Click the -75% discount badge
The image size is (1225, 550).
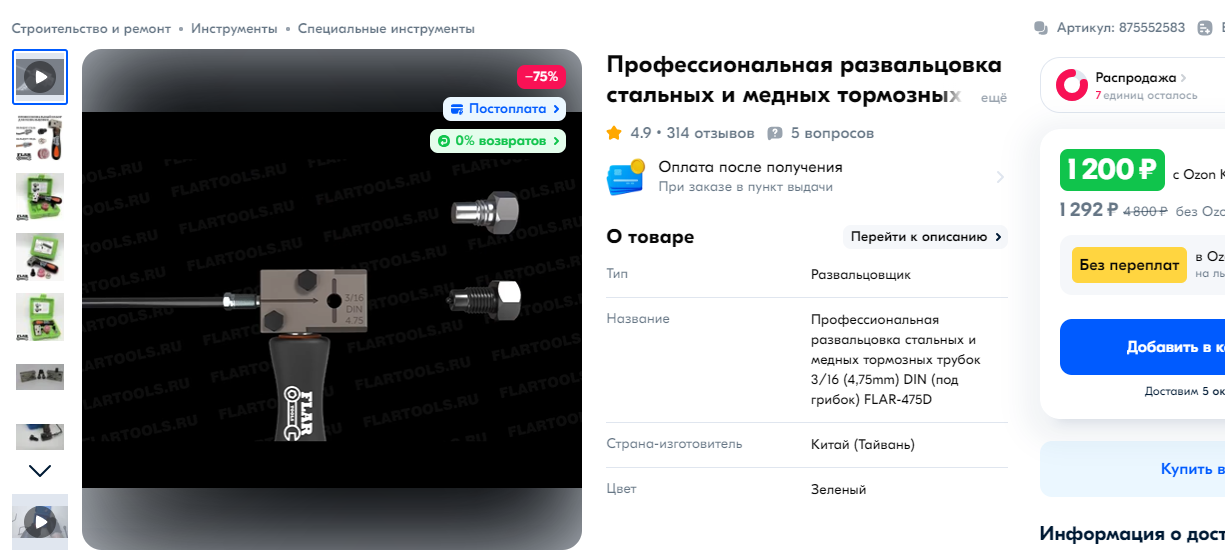(x=541, y=77)
